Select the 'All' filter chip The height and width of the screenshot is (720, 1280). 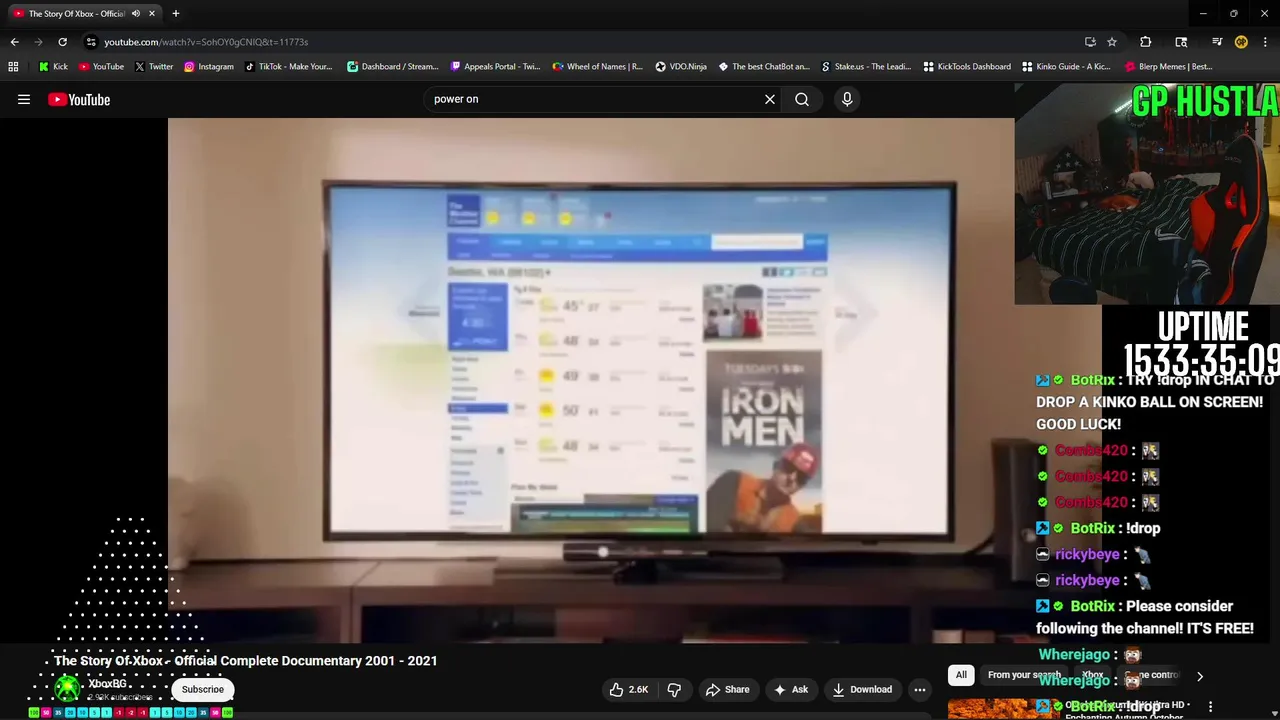[x=961, y=675]
